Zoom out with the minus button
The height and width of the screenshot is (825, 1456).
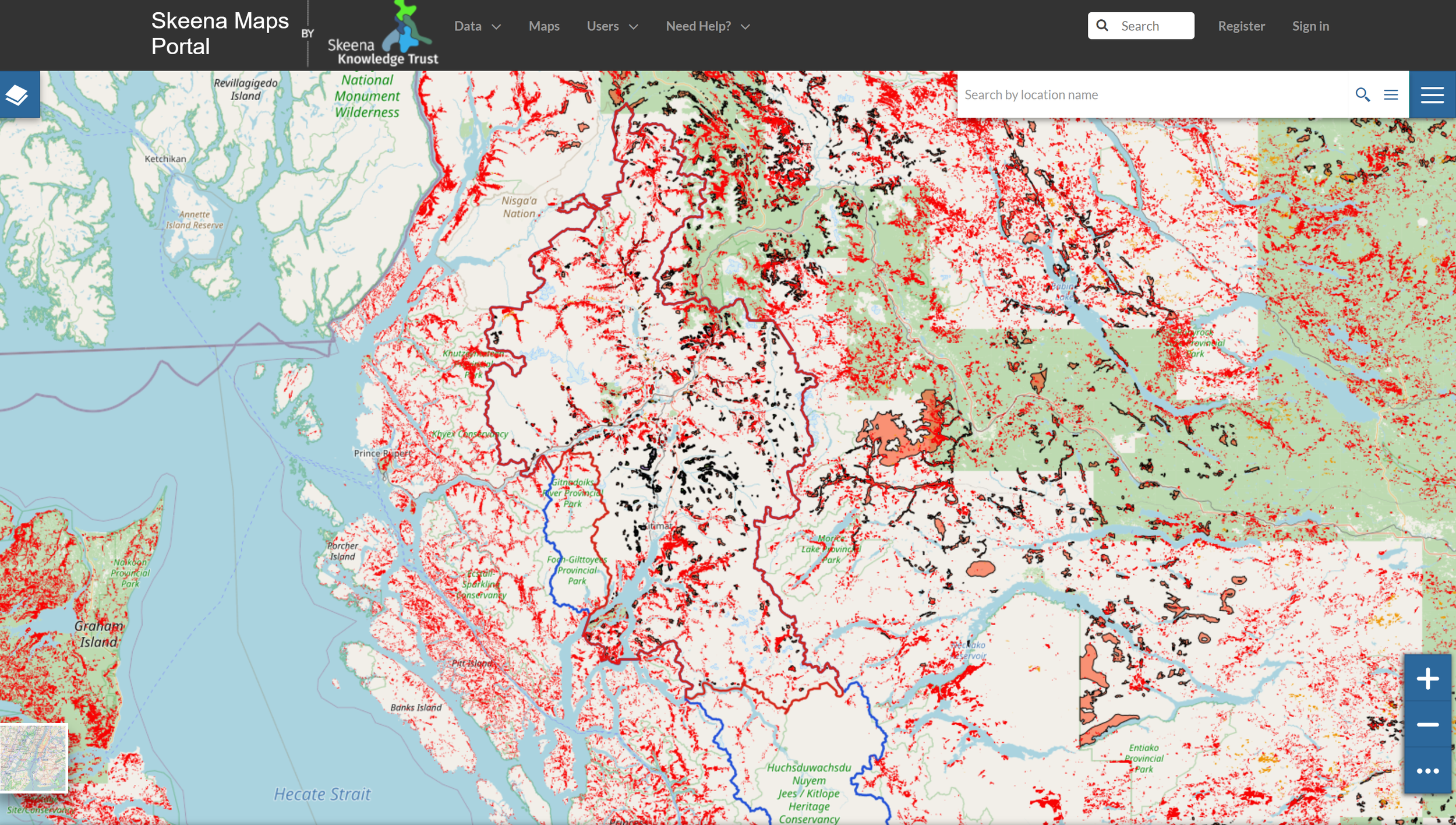[1427, 725]
